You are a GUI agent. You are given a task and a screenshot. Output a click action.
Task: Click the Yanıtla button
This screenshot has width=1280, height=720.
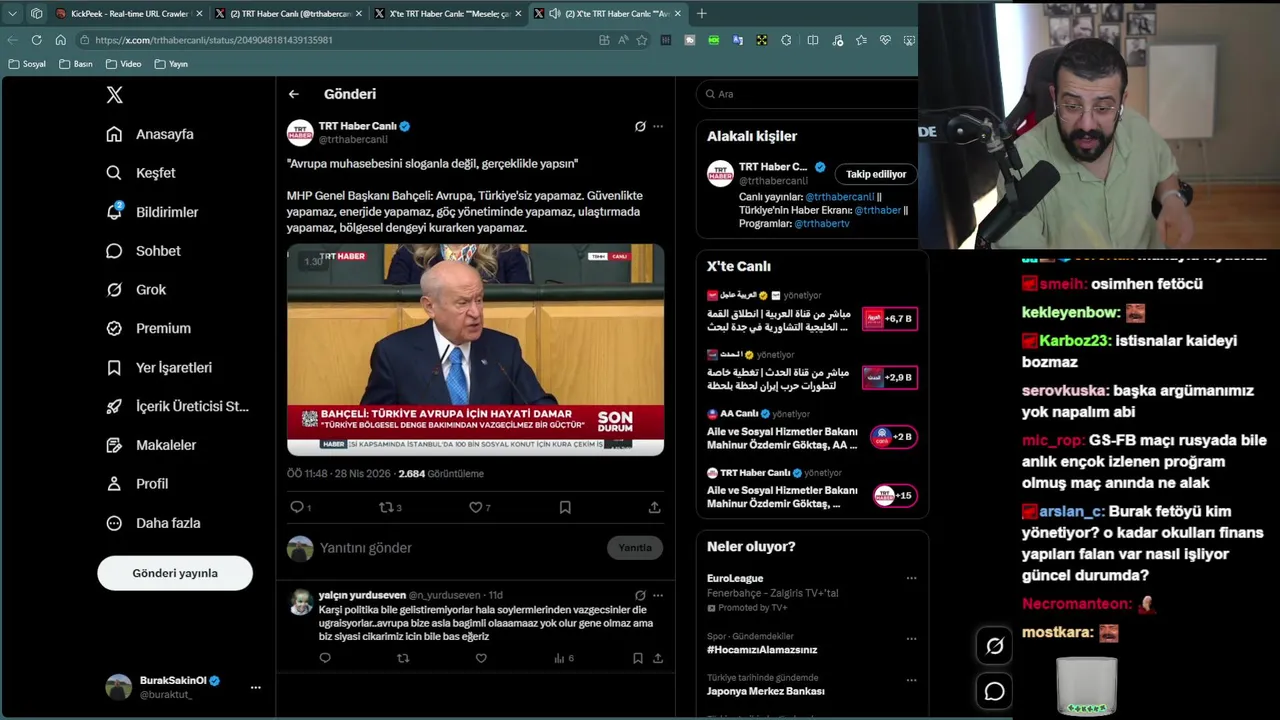click(x=635, y=548)
